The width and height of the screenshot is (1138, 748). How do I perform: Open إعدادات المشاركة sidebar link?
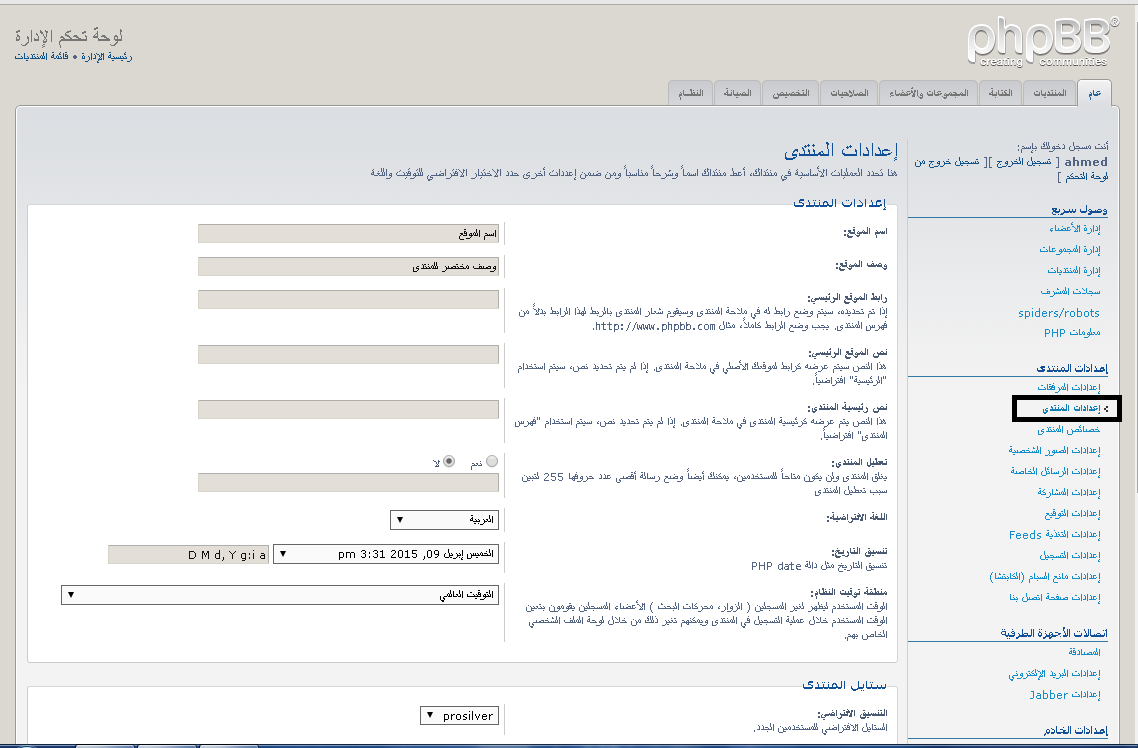tap(1068, 493)
